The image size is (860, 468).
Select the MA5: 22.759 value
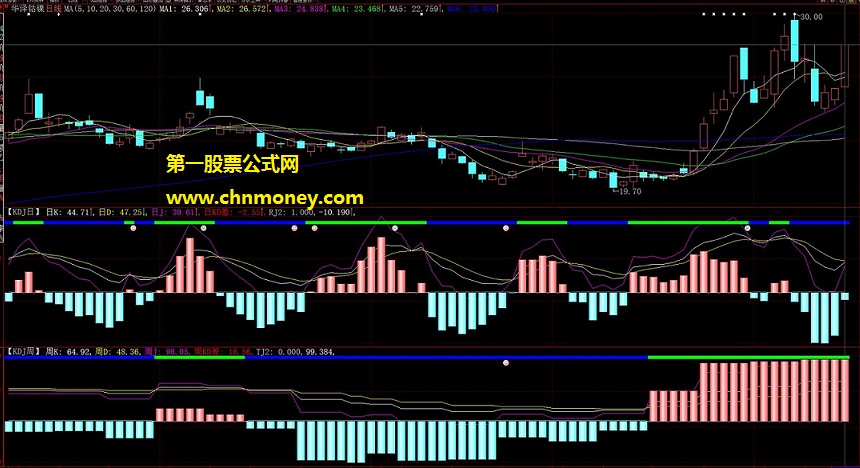click(x=414, y=9)
